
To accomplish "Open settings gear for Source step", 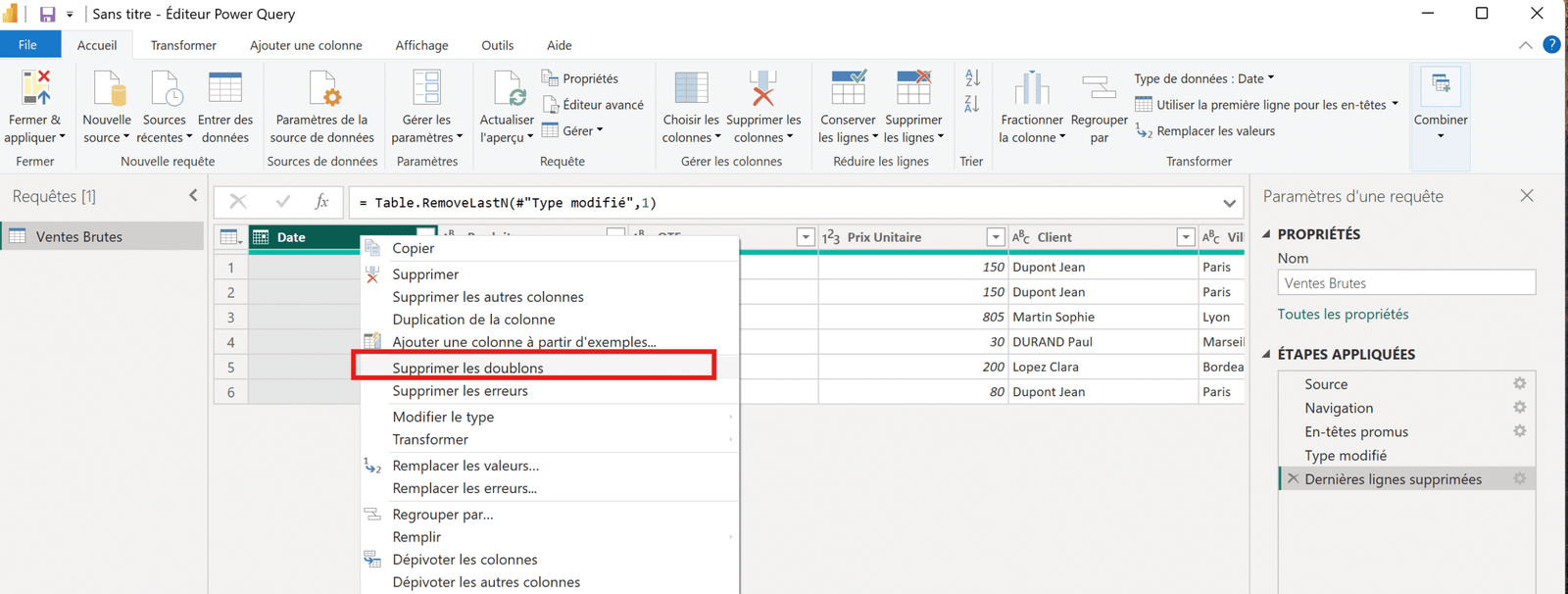I will click(1519, 383).
